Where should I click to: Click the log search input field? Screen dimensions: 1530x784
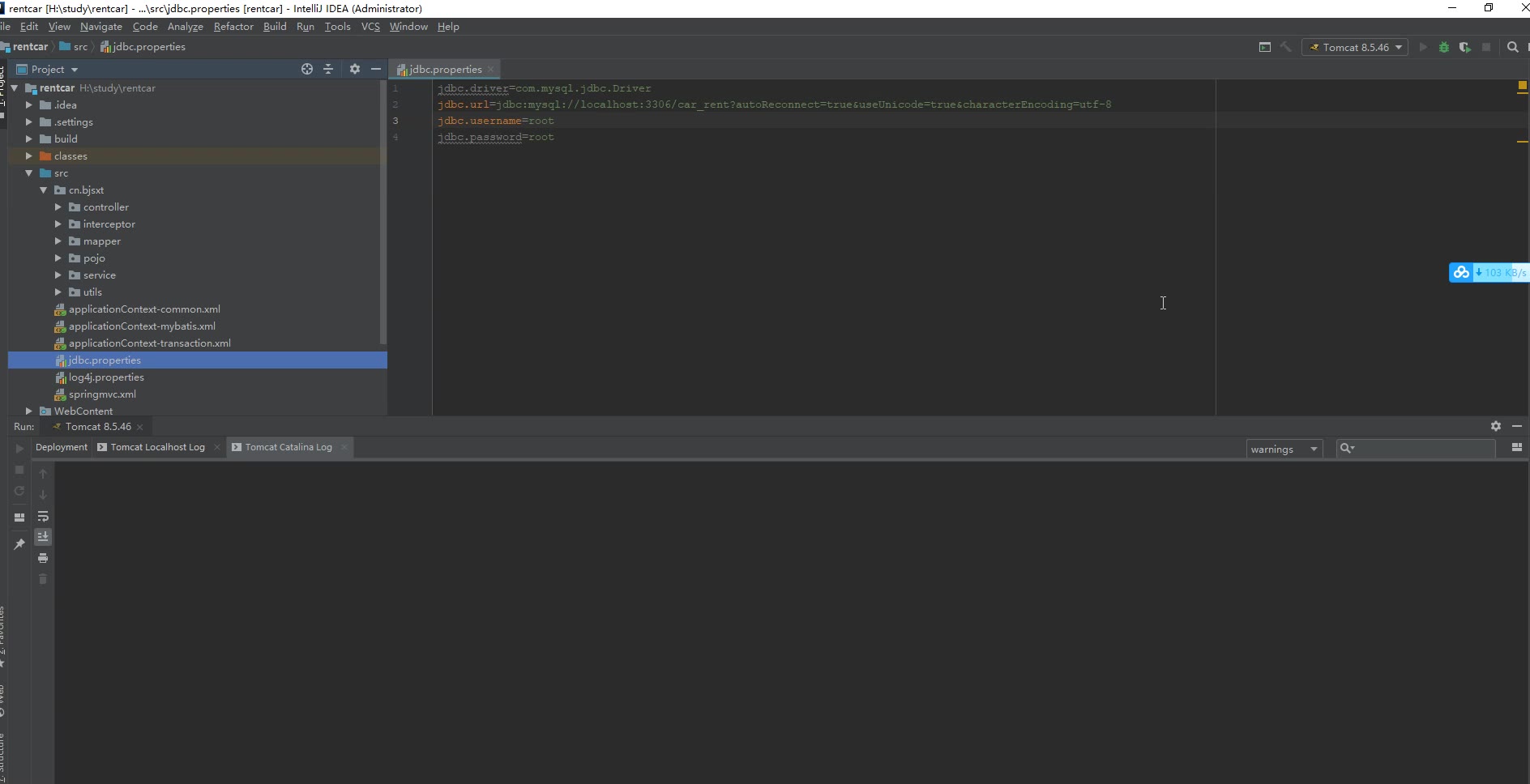[x=1425, y=449]
